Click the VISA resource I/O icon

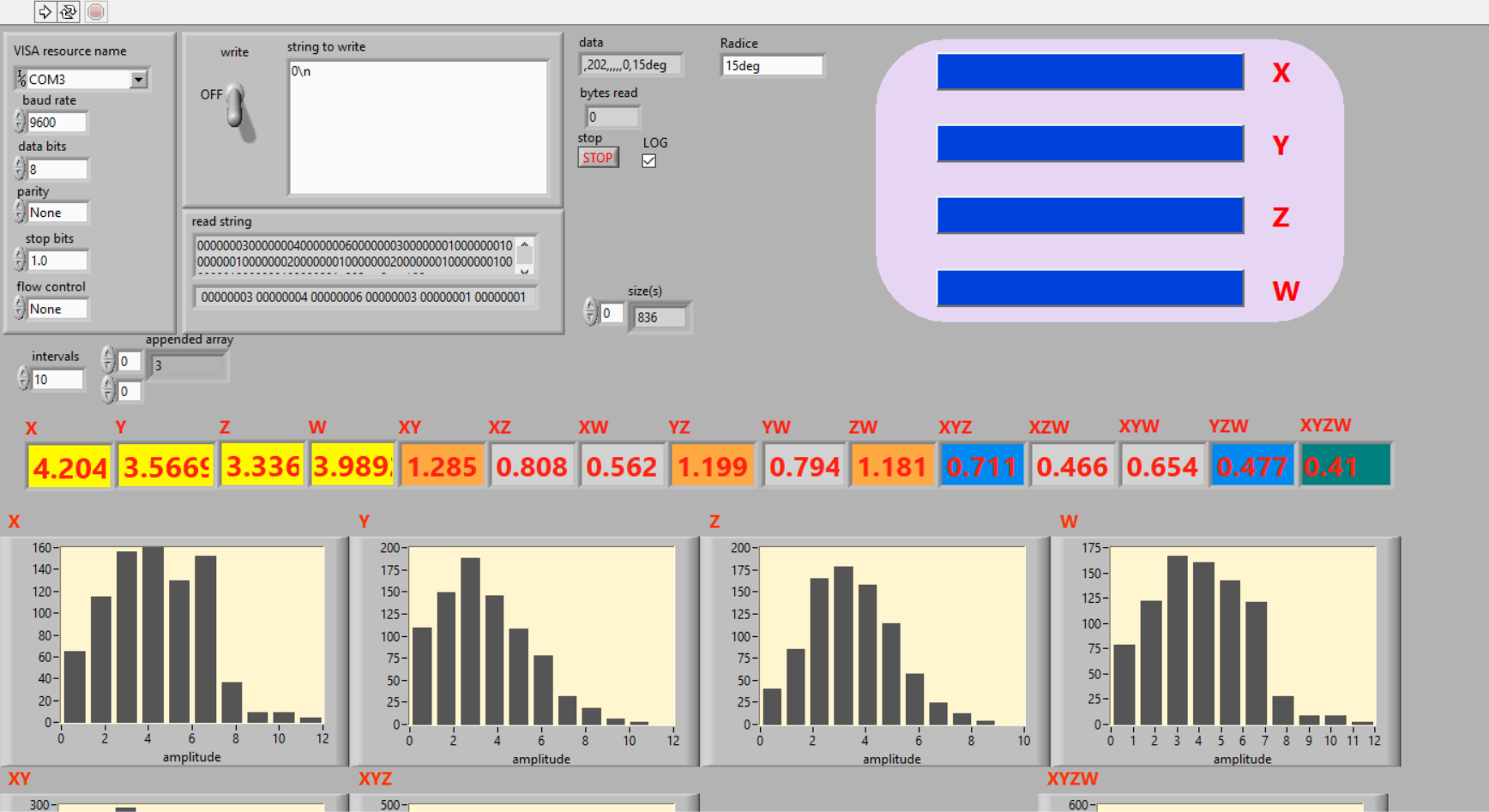21,79
